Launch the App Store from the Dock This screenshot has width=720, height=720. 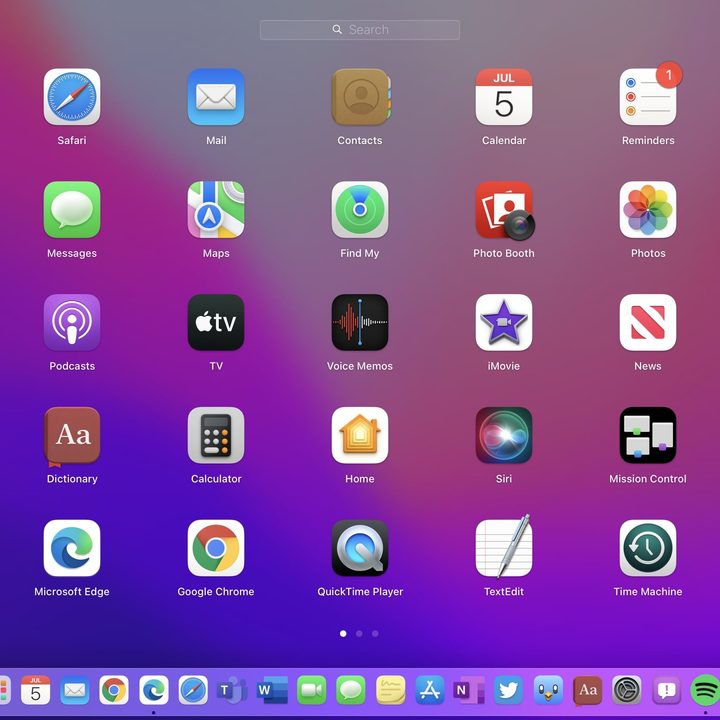pos(430,690)
